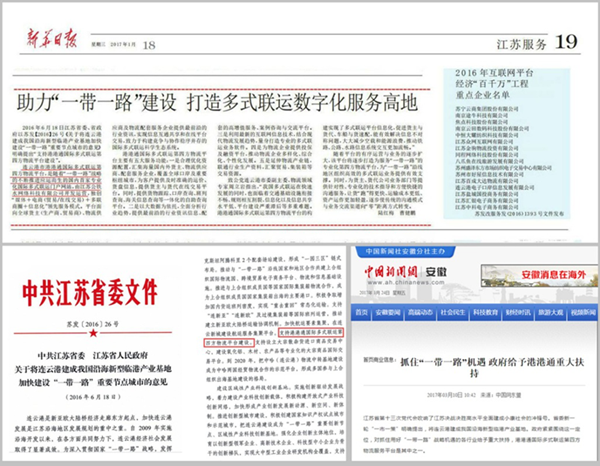Click the sidebar title 2016年互联网平台
This screenshot has height=466, width=600.
click(494, 73)
